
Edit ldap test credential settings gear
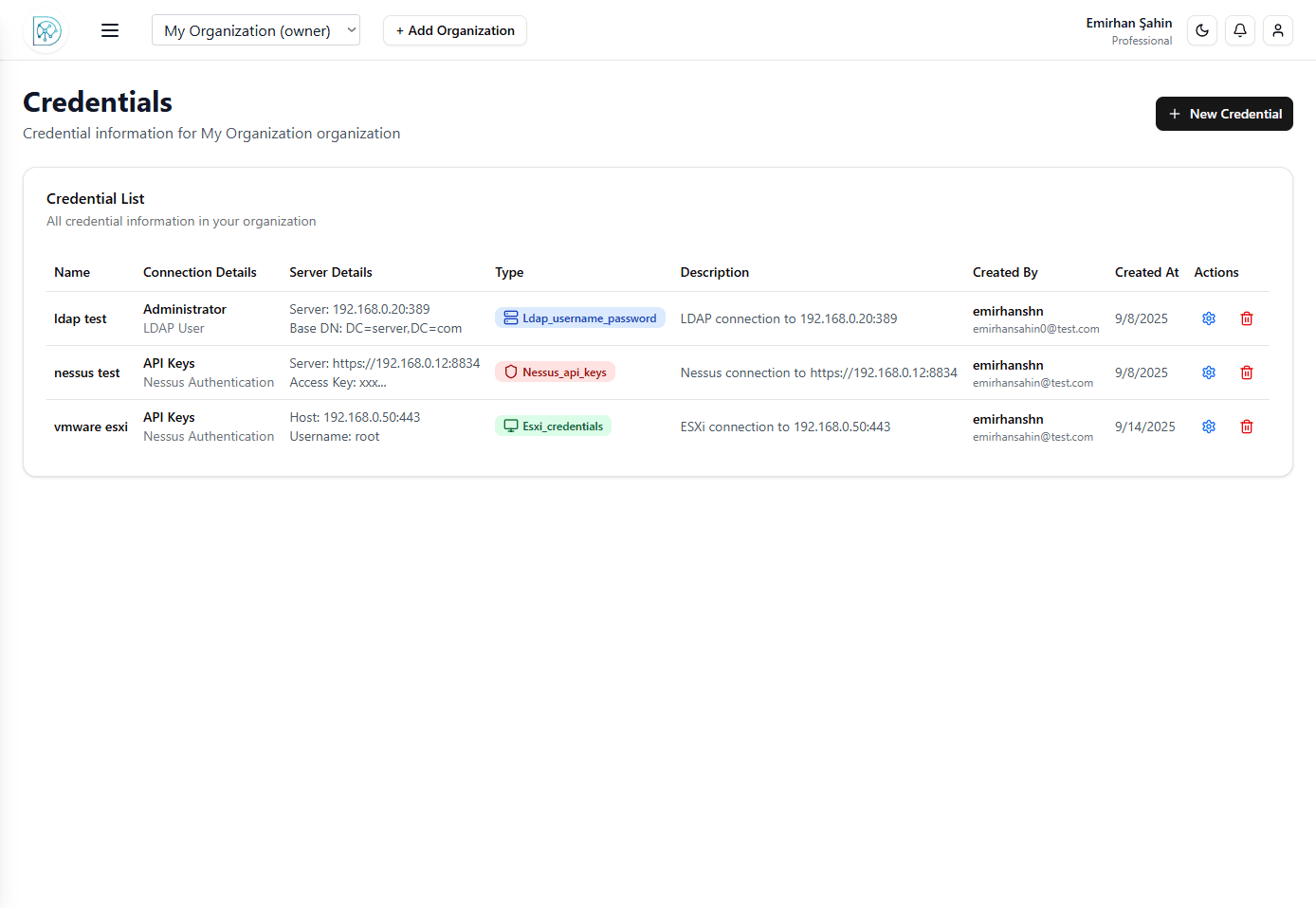[1209, 318]
